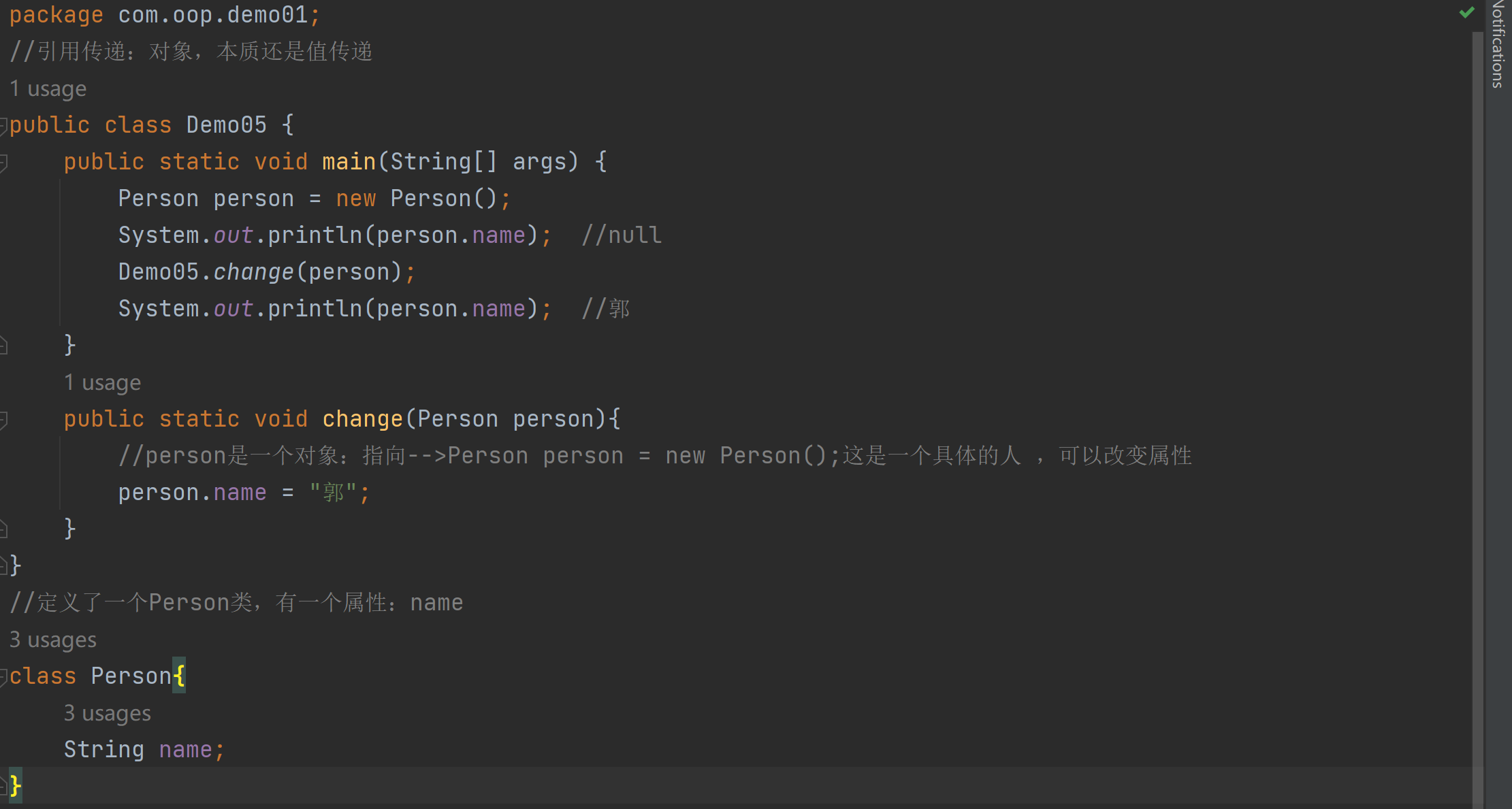This screenshot has width=1512, height=809.
Task: Collapse the main method fold marker
Action: pos(3,162)
